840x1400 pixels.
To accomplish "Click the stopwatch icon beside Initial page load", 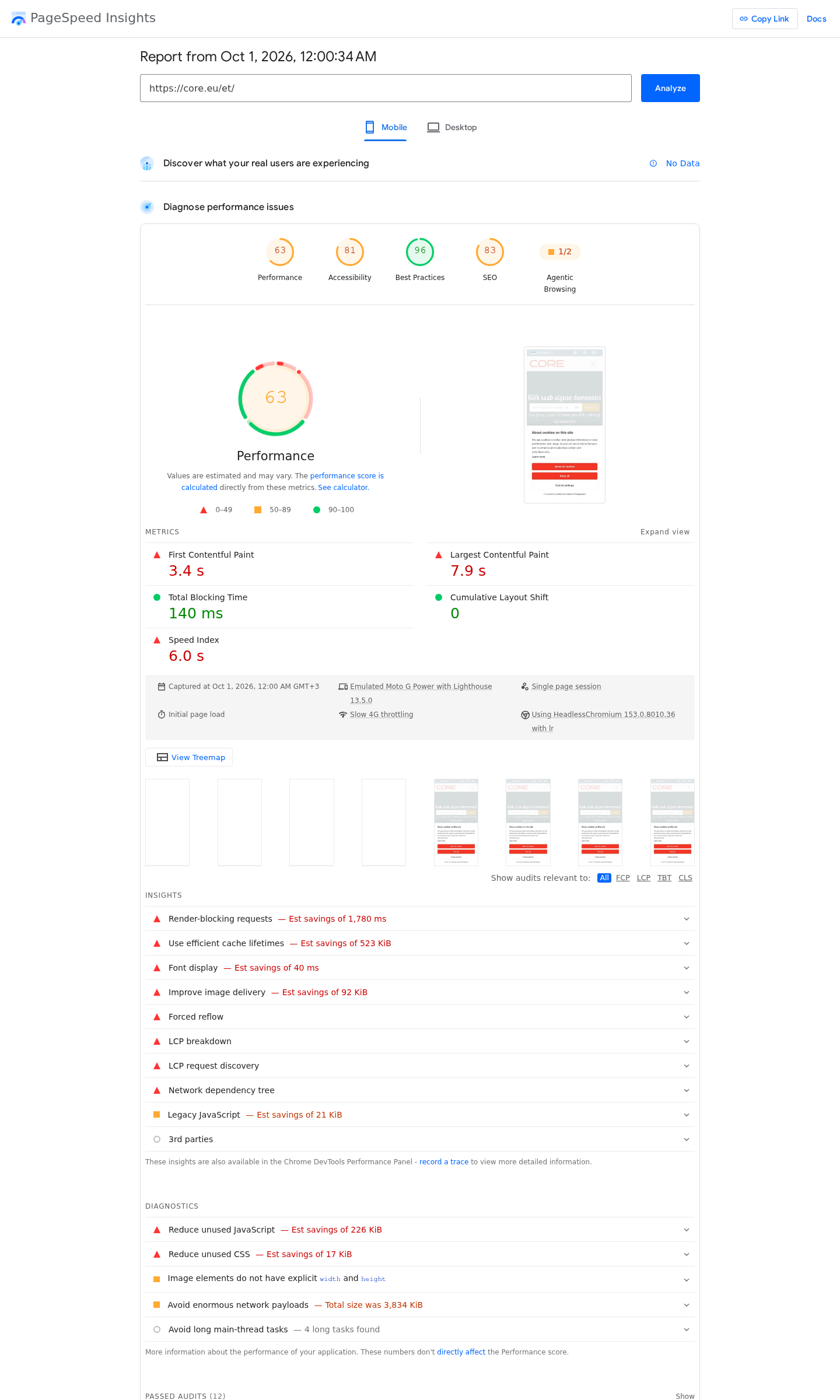I will pyautogui.click(x=162, y=715).
